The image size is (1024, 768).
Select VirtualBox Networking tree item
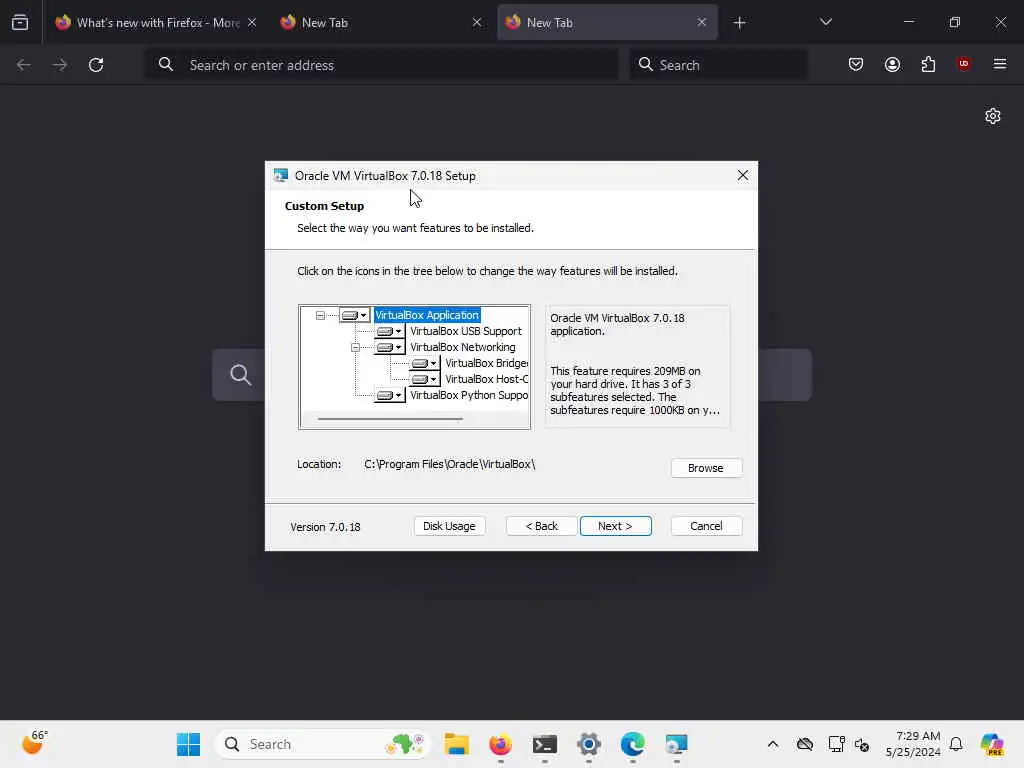tap(462, 347)
